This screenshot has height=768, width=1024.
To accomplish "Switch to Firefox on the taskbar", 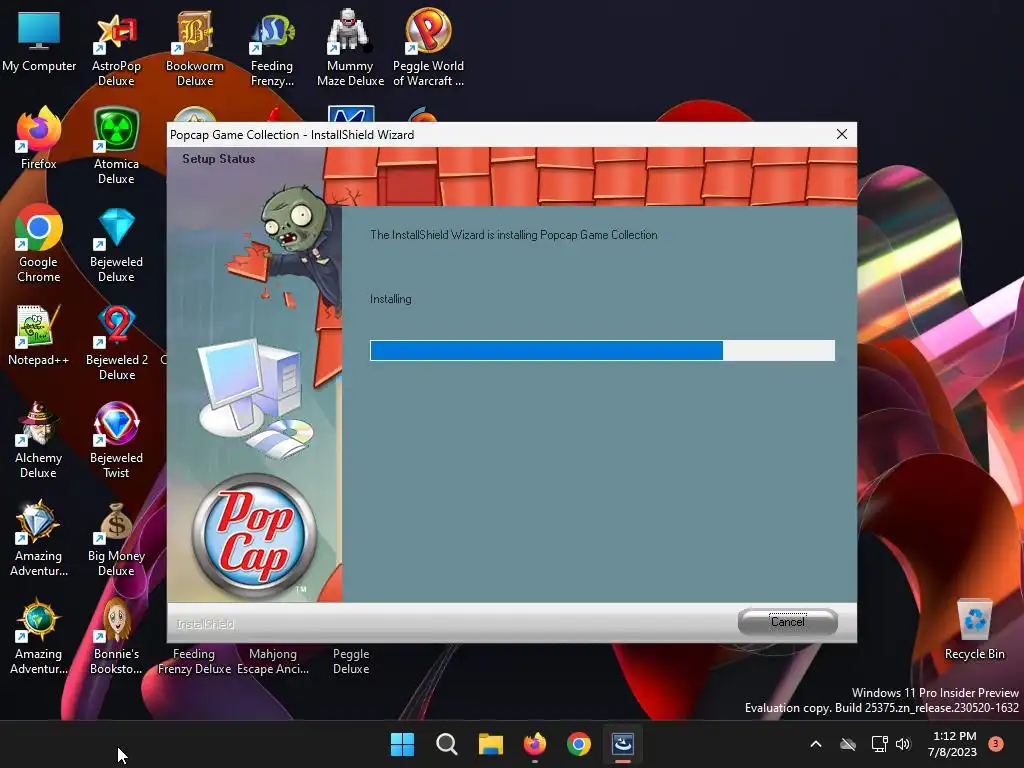I will coord(535,744).
